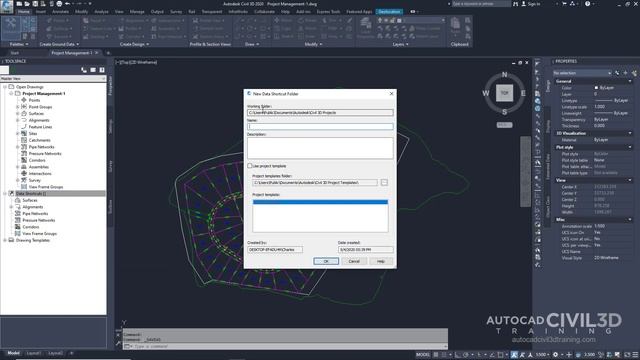
Task: Click the Description text box in dialog
Action: pos(320,148)
